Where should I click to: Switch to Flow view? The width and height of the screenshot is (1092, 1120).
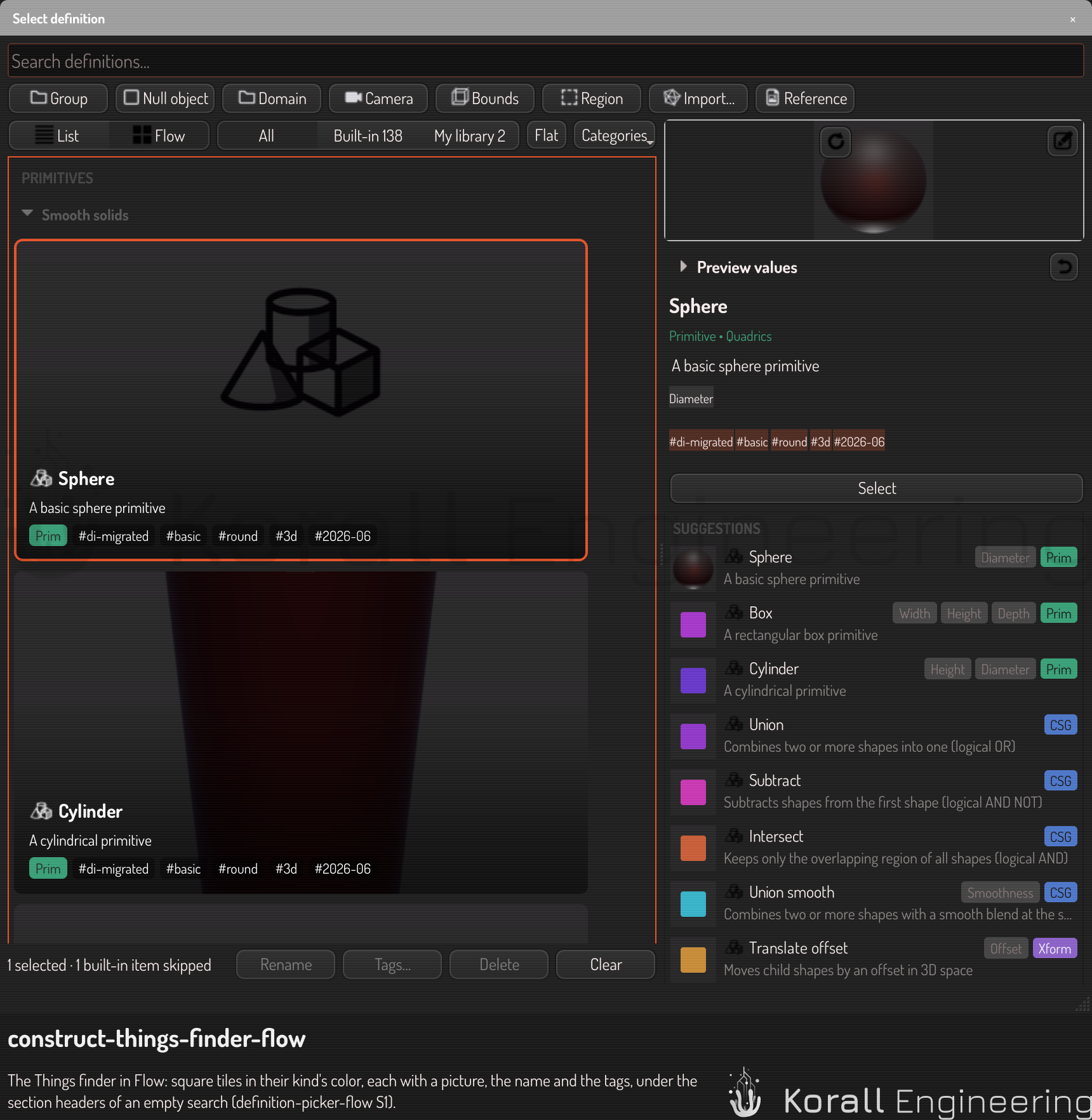[159, 136]
